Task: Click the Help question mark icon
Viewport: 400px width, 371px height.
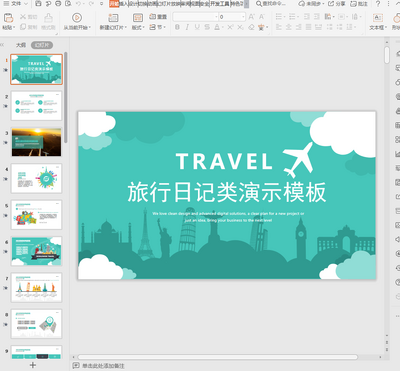Action: [378, 4]
